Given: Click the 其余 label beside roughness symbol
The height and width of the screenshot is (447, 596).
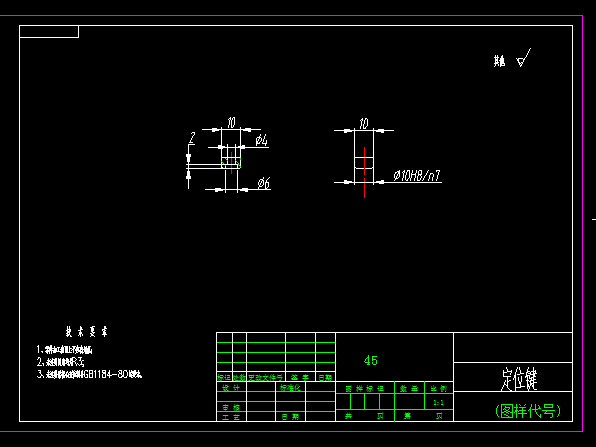Looking at the screenshot, I should tap(499, 61).
